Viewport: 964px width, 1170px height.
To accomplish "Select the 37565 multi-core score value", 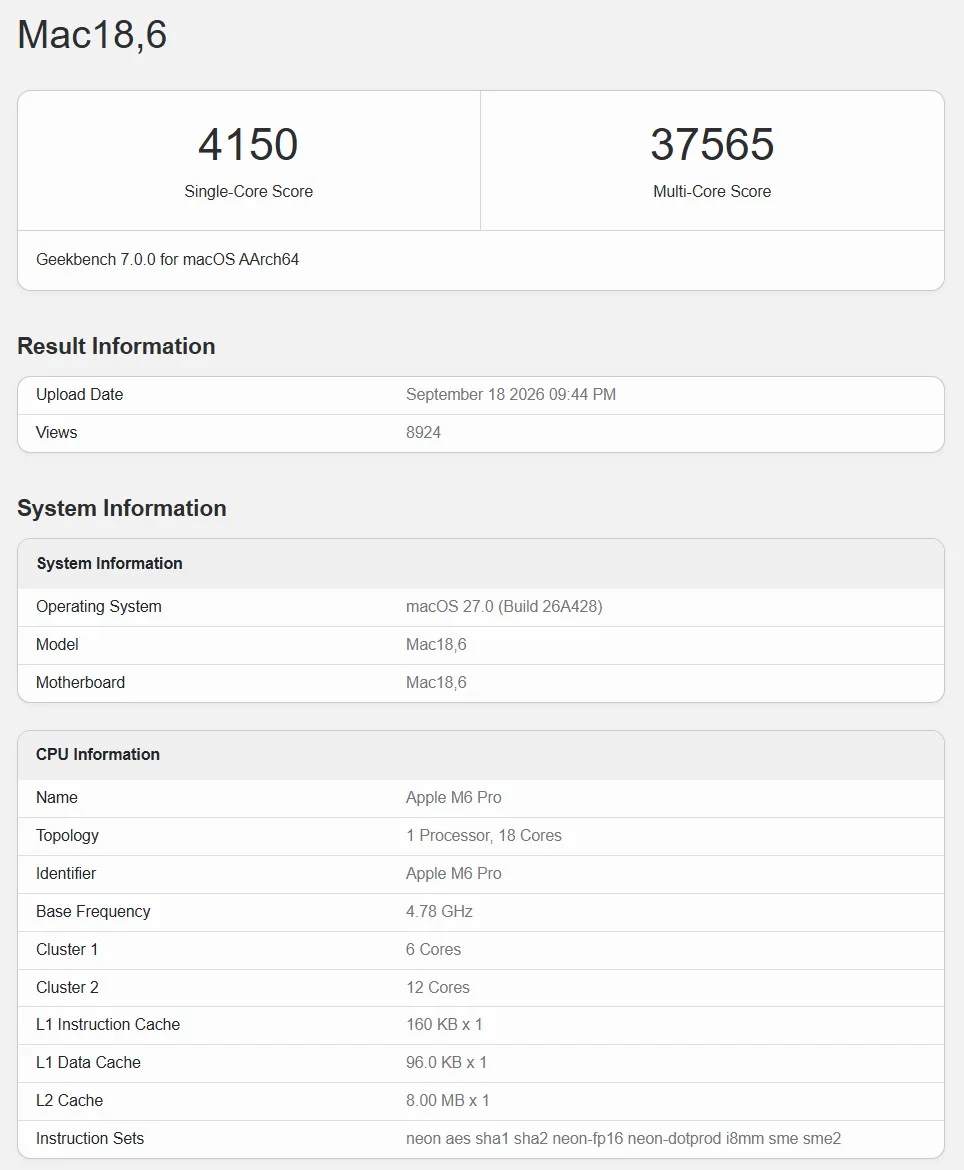I will [x=712, y=144].
